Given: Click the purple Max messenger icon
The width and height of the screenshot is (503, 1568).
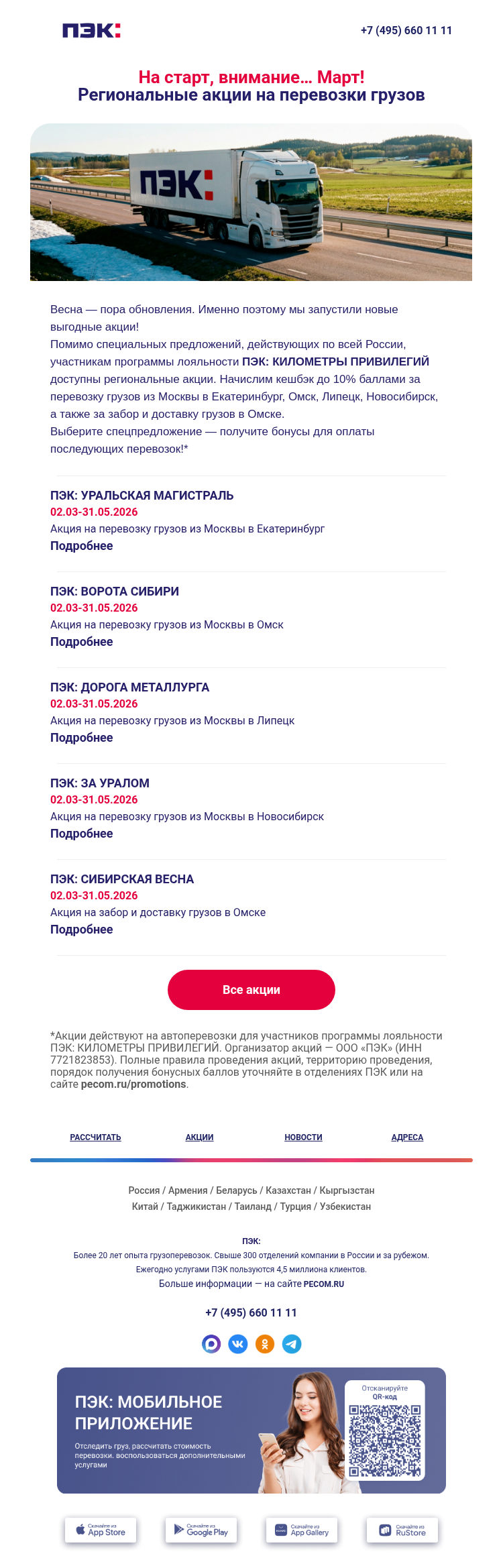Looking at the screenshot, I should 211,1343.
